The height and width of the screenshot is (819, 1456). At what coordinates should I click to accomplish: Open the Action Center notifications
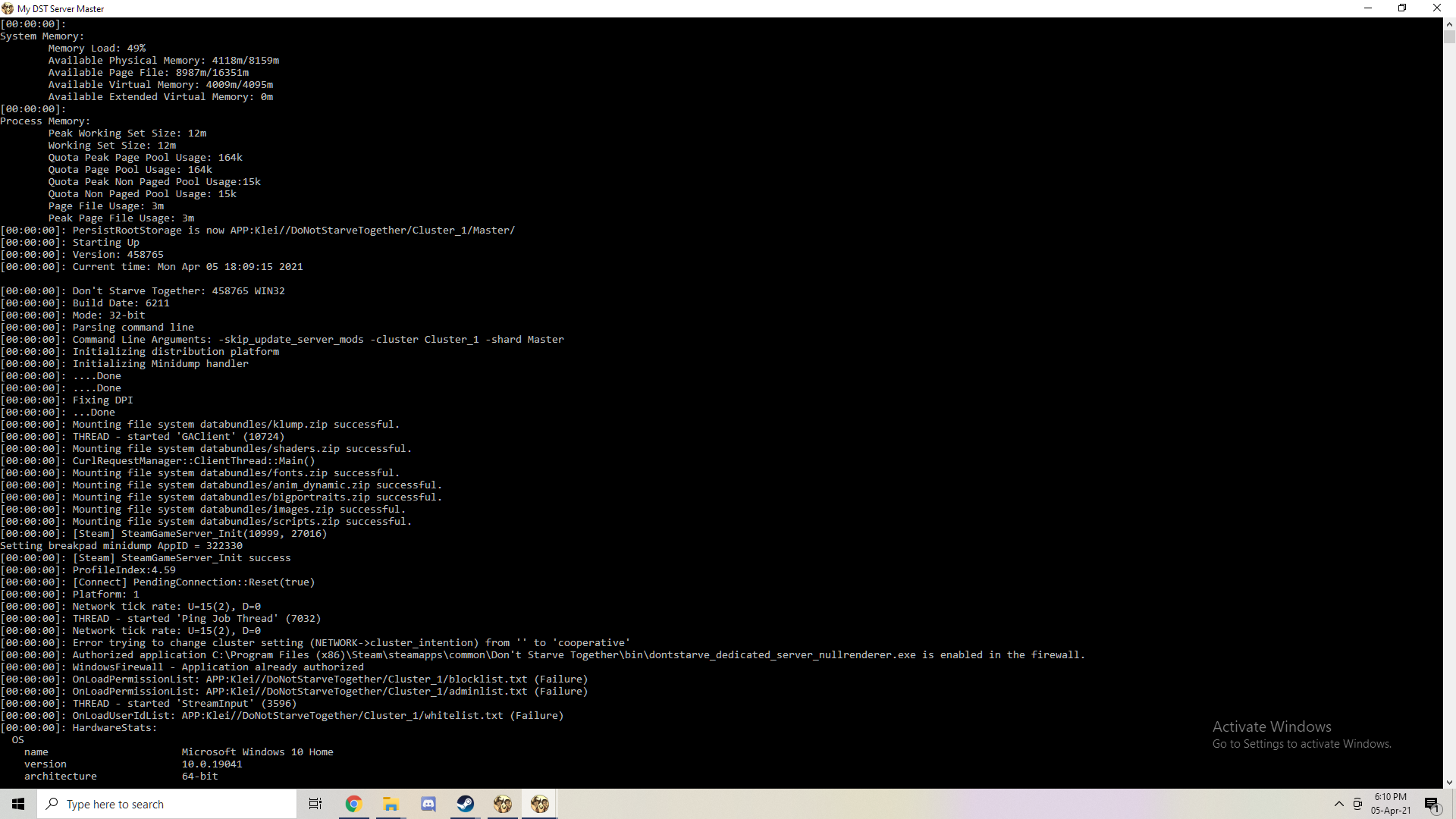(x=1432, y=804)
